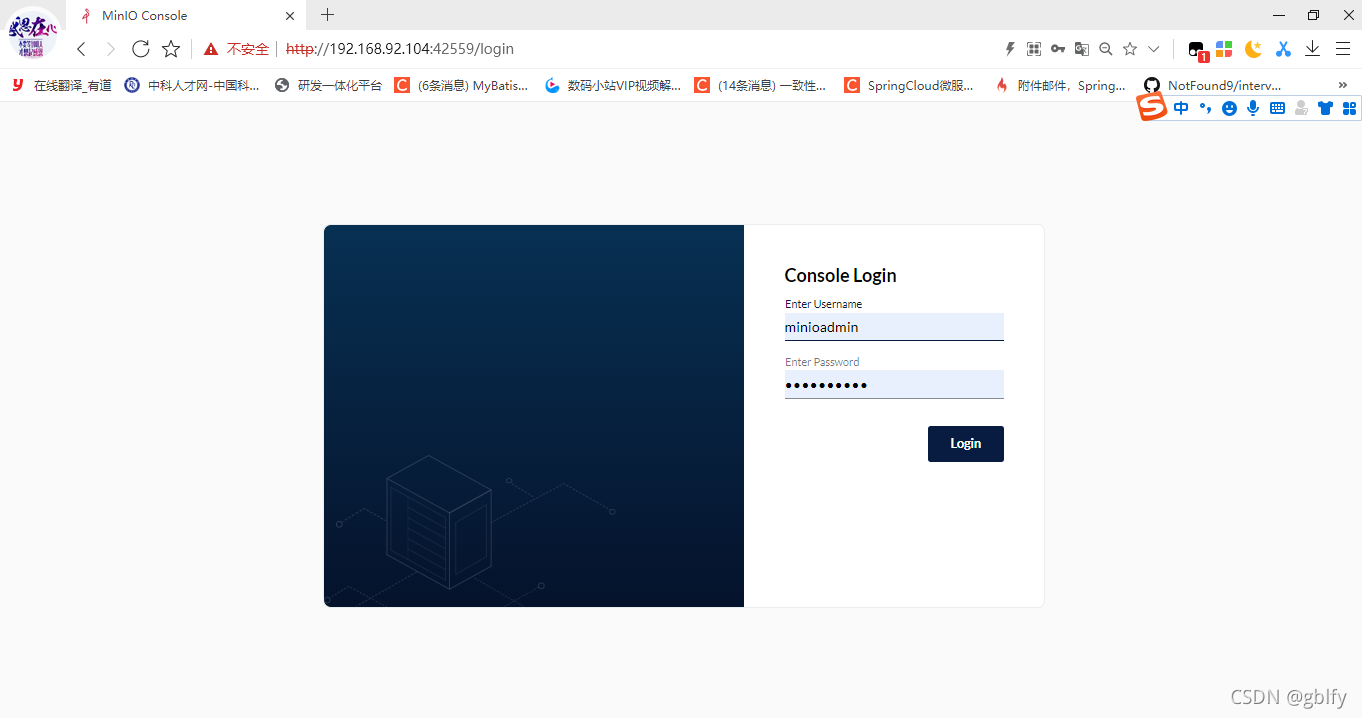Image resolution: width=1362 pixels, height=718 pixels.
Task: Click the bookmark star in address bar
Action: pos(1130,49)
